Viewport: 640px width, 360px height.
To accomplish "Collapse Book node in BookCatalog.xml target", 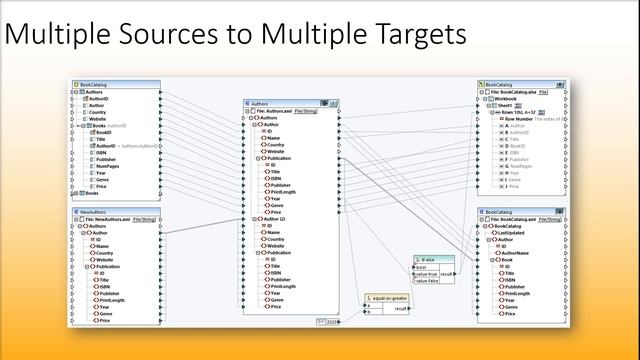I will [x=492, y=260].
